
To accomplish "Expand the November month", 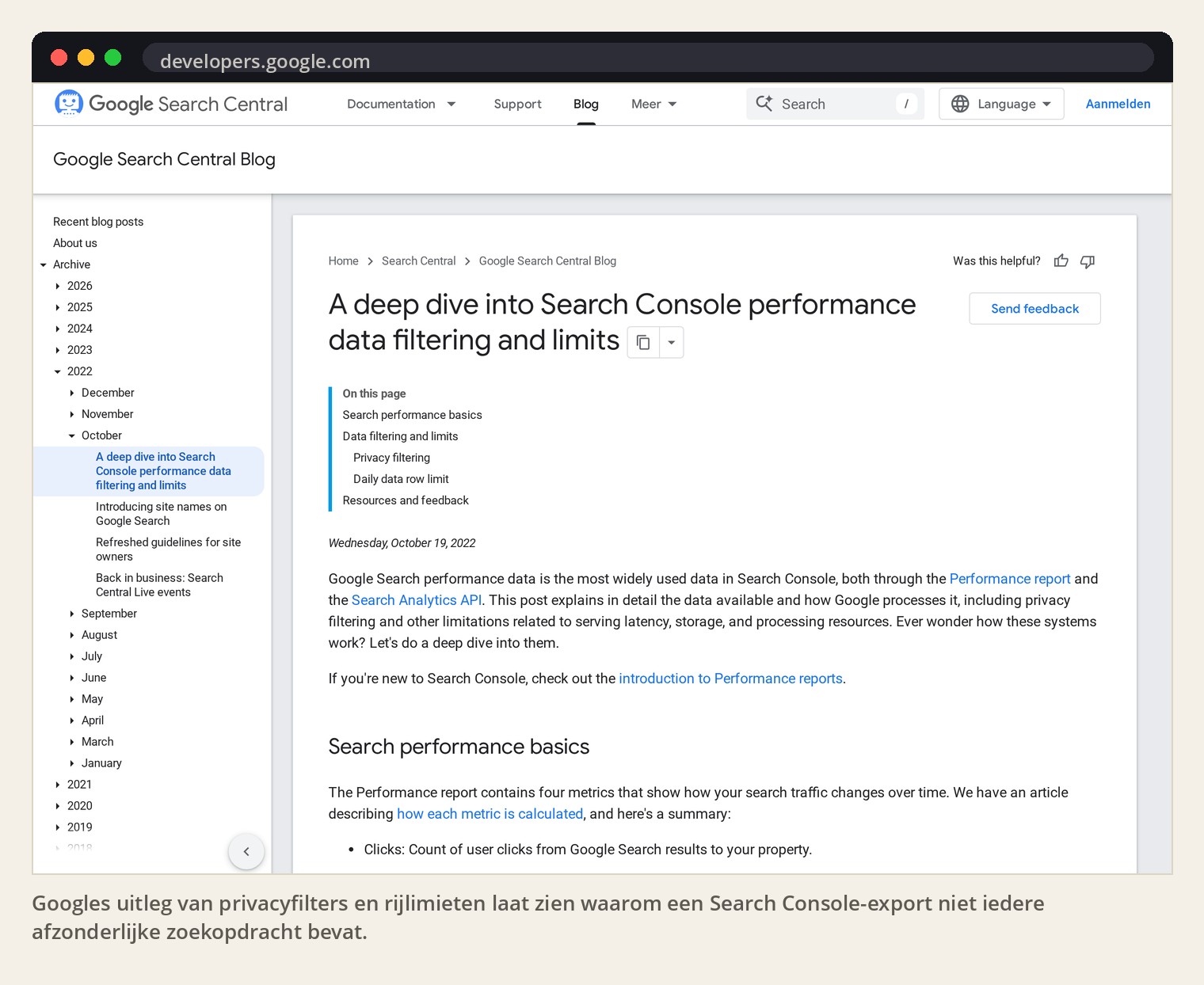I will click(72, 414).
